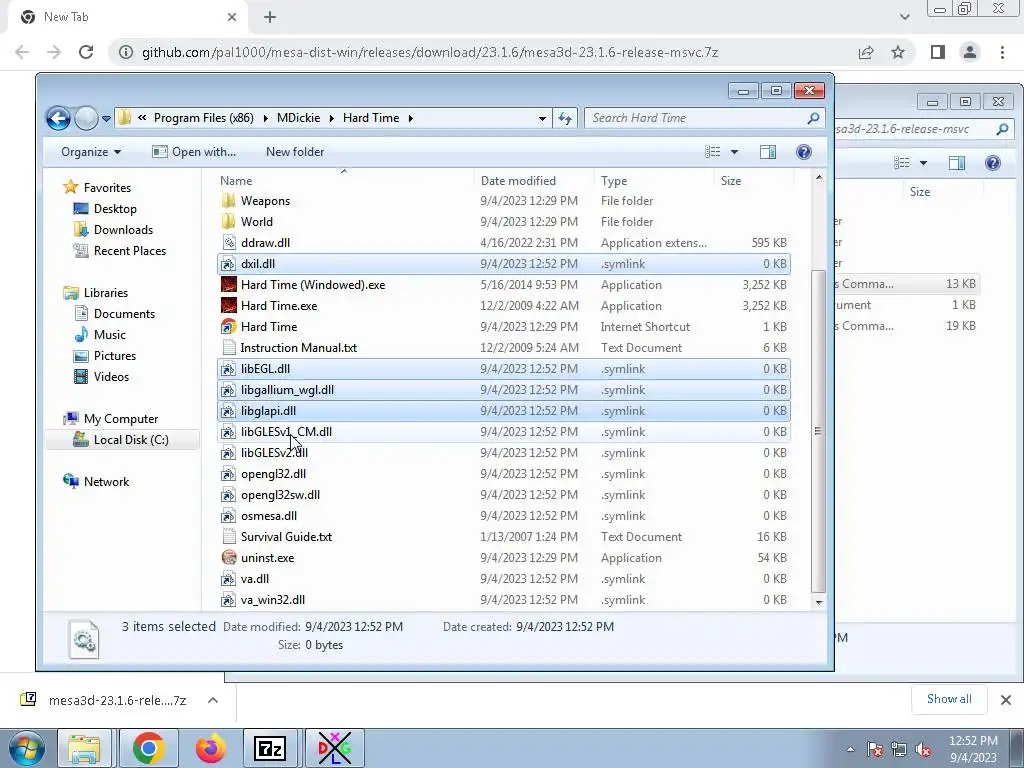The image size is (1024, 768).
Task: Click Program Files (x86) breadcrumb
Action: 203,118
